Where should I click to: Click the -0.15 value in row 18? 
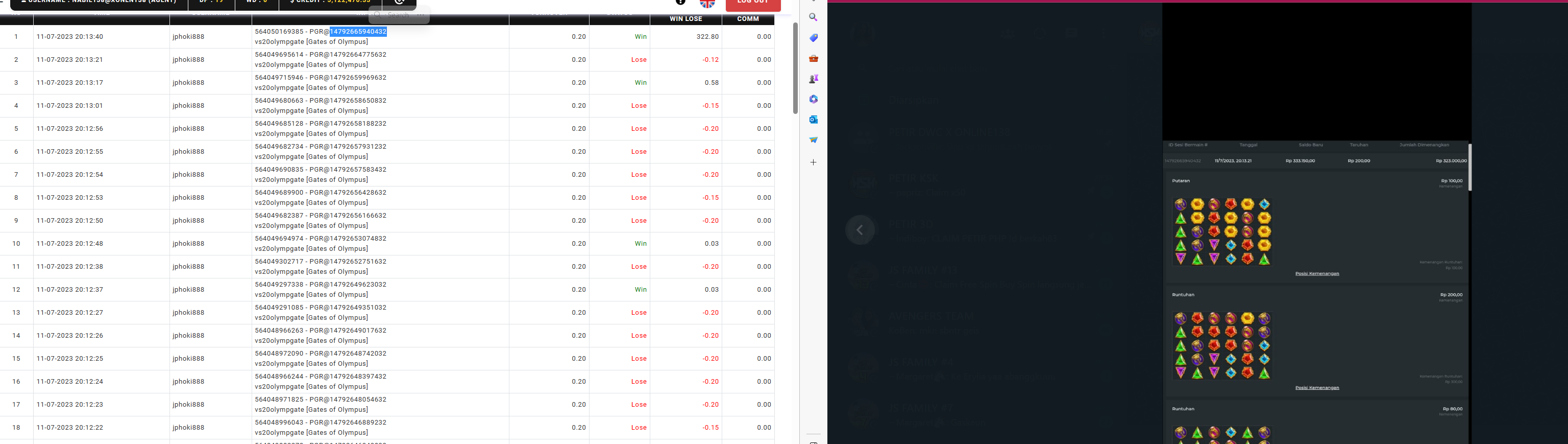coord(710,428)
